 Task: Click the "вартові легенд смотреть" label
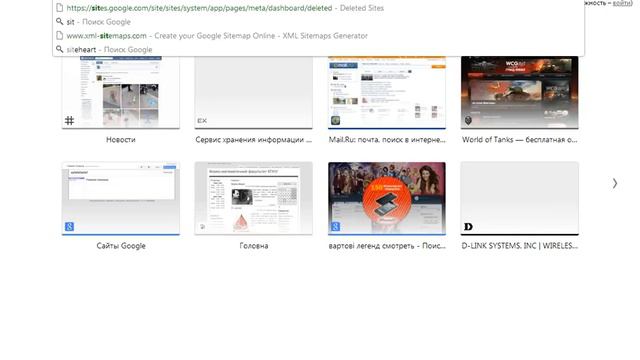pyautogui.click(x=387, y=246)
